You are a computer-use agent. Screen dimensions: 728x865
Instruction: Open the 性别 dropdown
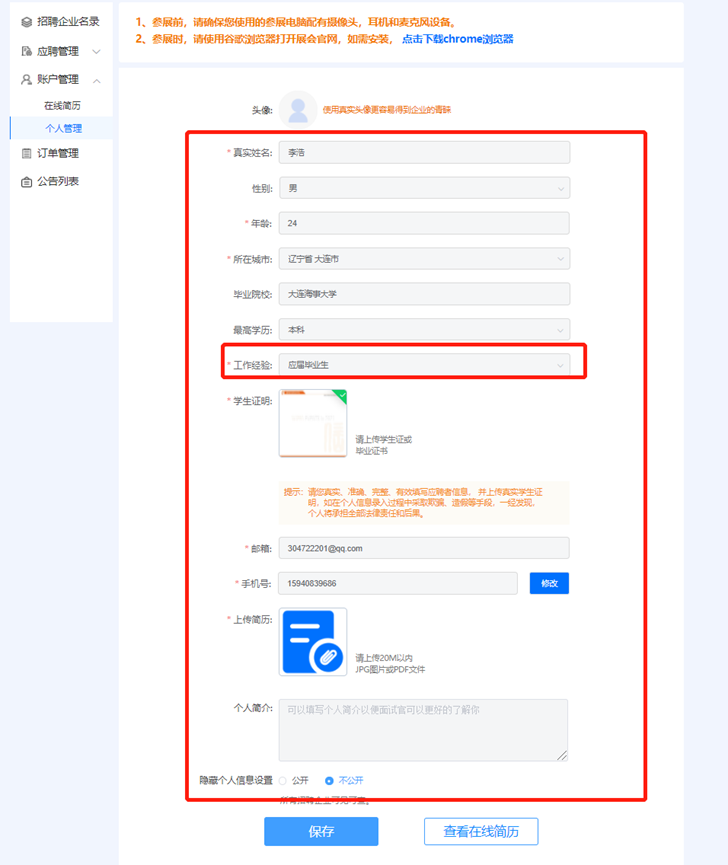tap(424, 188)
